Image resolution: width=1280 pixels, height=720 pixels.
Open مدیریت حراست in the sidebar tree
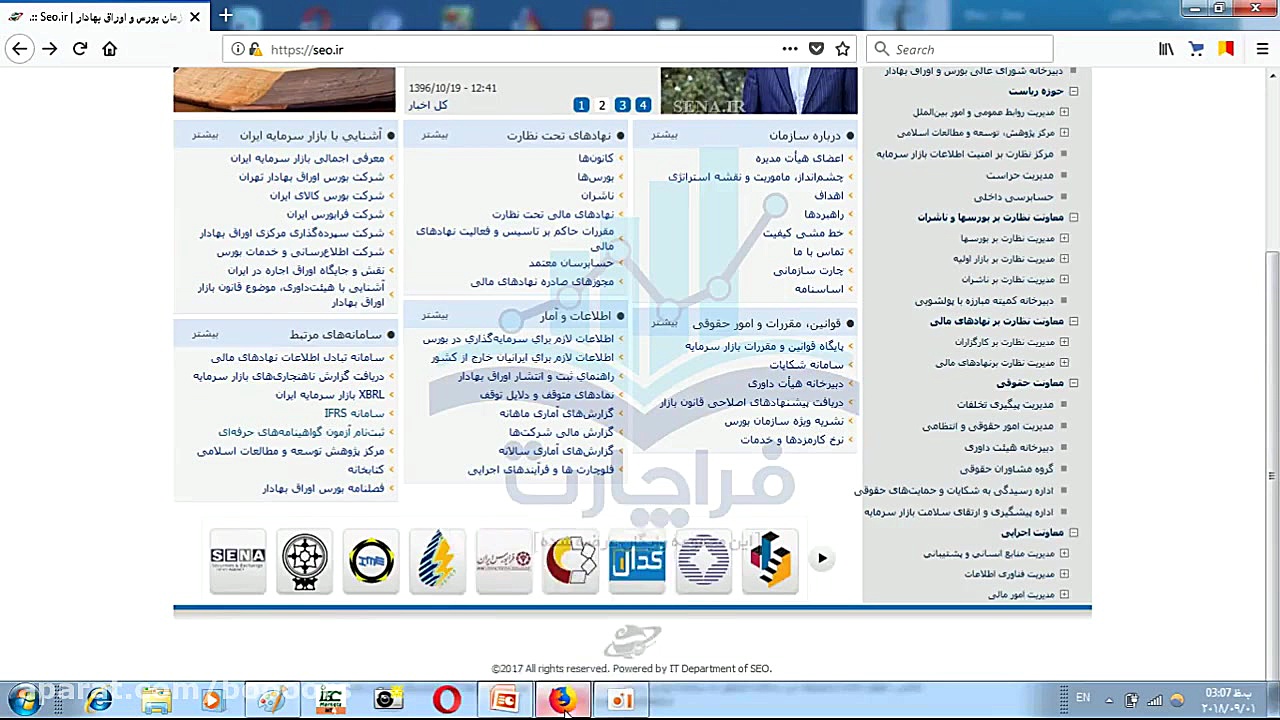pyautogui.click(x=1020, y=175)
